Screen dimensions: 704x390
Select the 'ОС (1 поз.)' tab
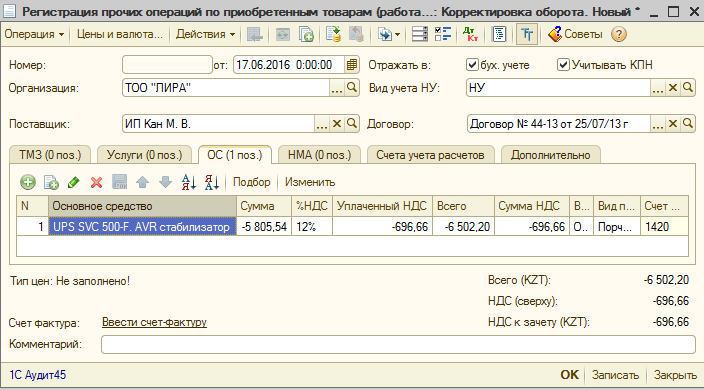tap(234, 155)
